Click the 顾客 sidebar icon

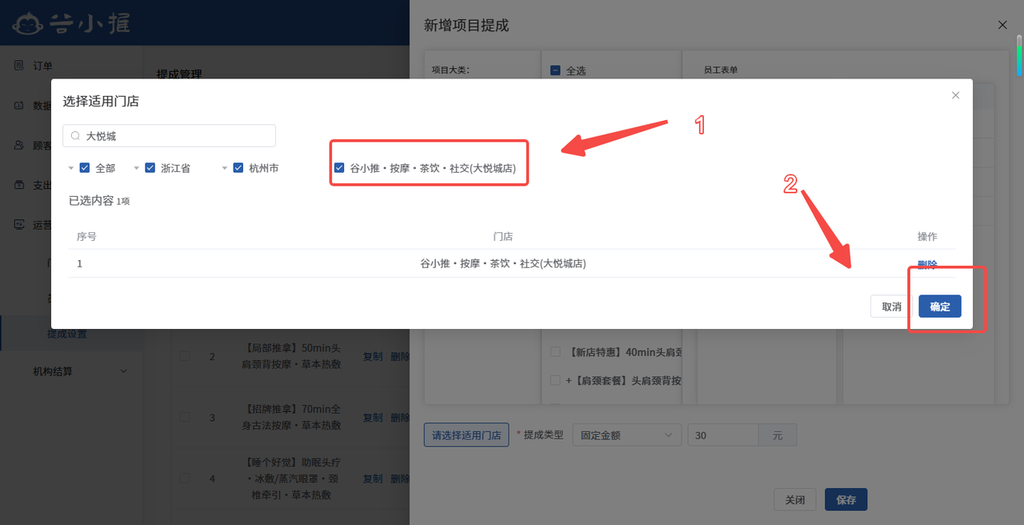(19, 145)
